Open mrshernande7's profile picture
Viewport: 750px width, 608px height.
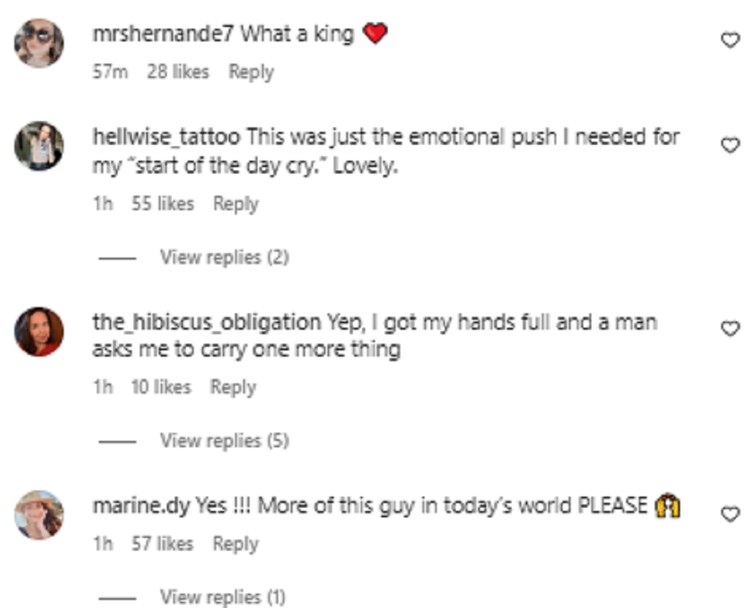[39, 43]
